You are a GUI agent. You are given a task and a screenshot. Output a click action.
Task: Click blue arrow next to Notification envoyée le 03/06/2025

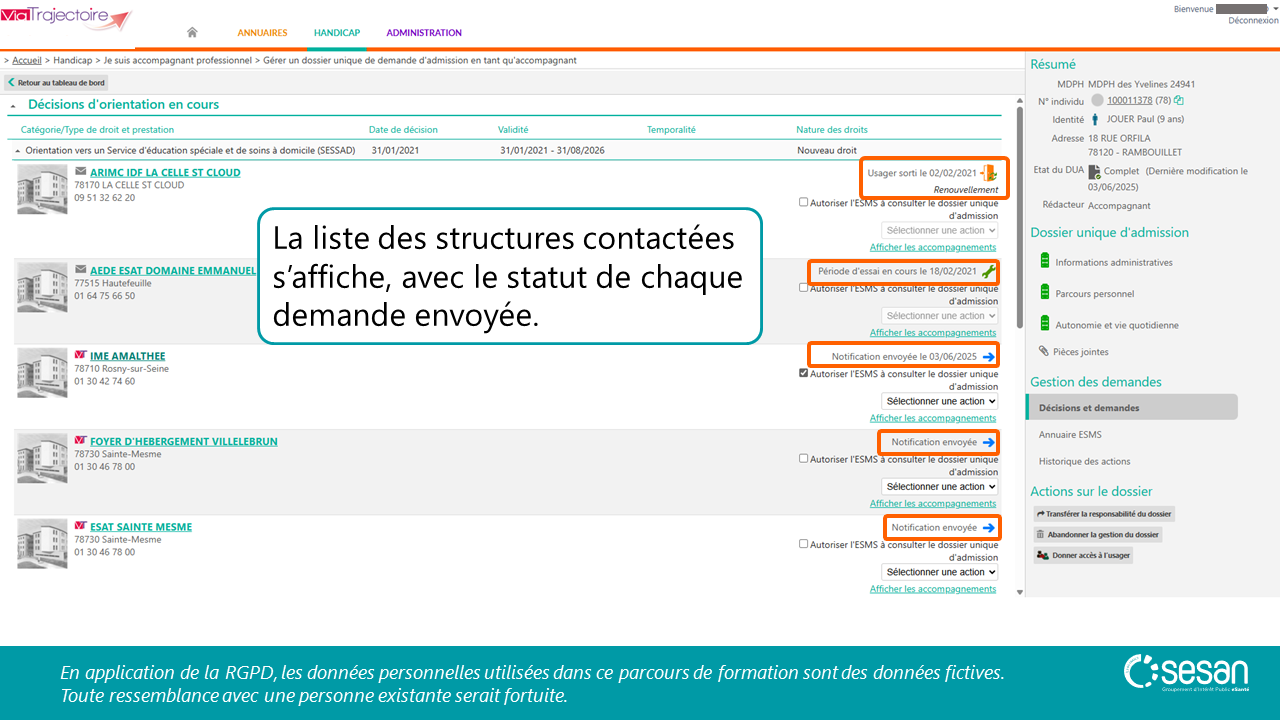[x=989, y=357]
